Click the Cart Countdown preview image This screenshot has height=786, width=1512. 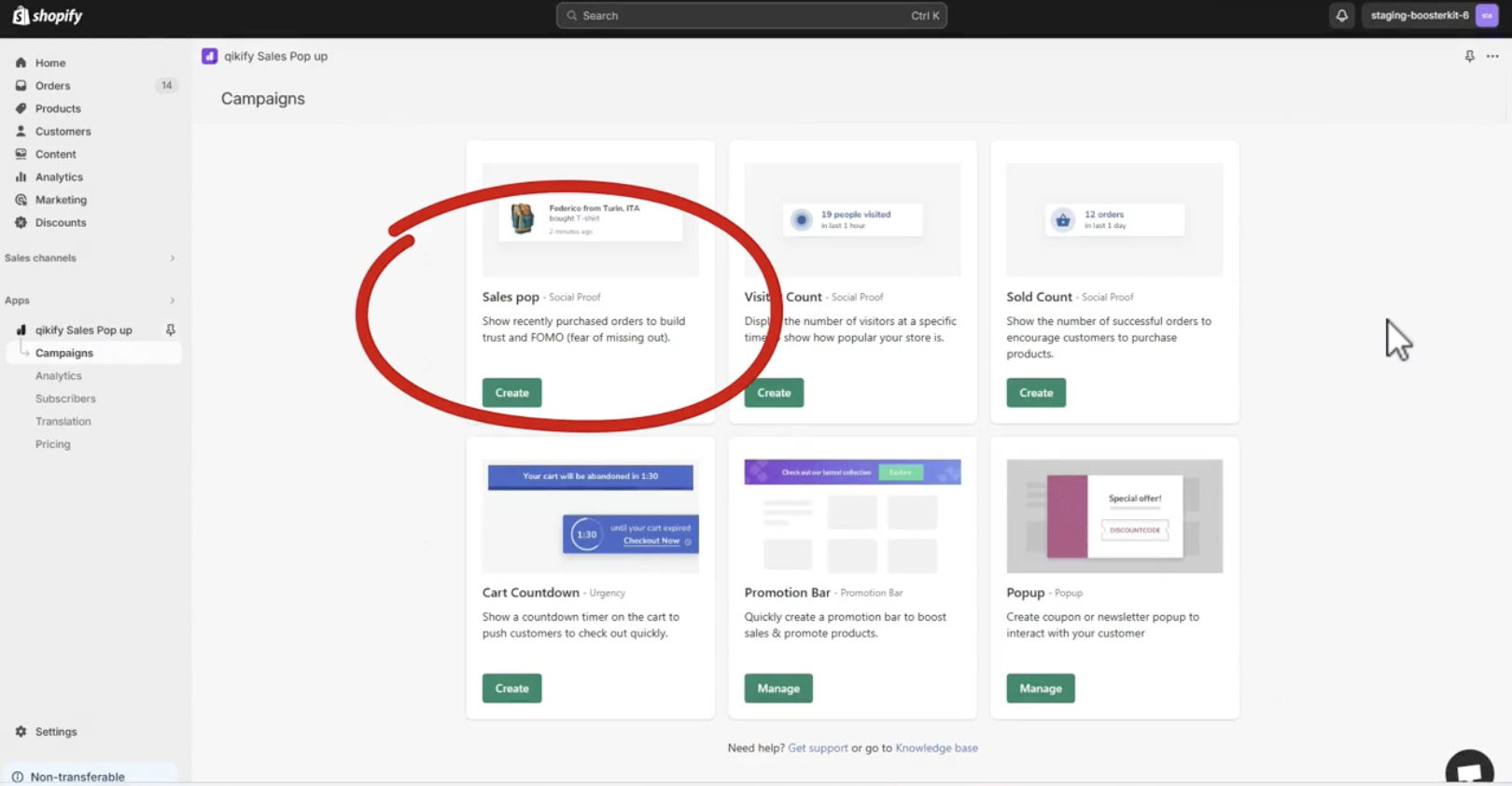pyautogui.click(x=590, y=516)
